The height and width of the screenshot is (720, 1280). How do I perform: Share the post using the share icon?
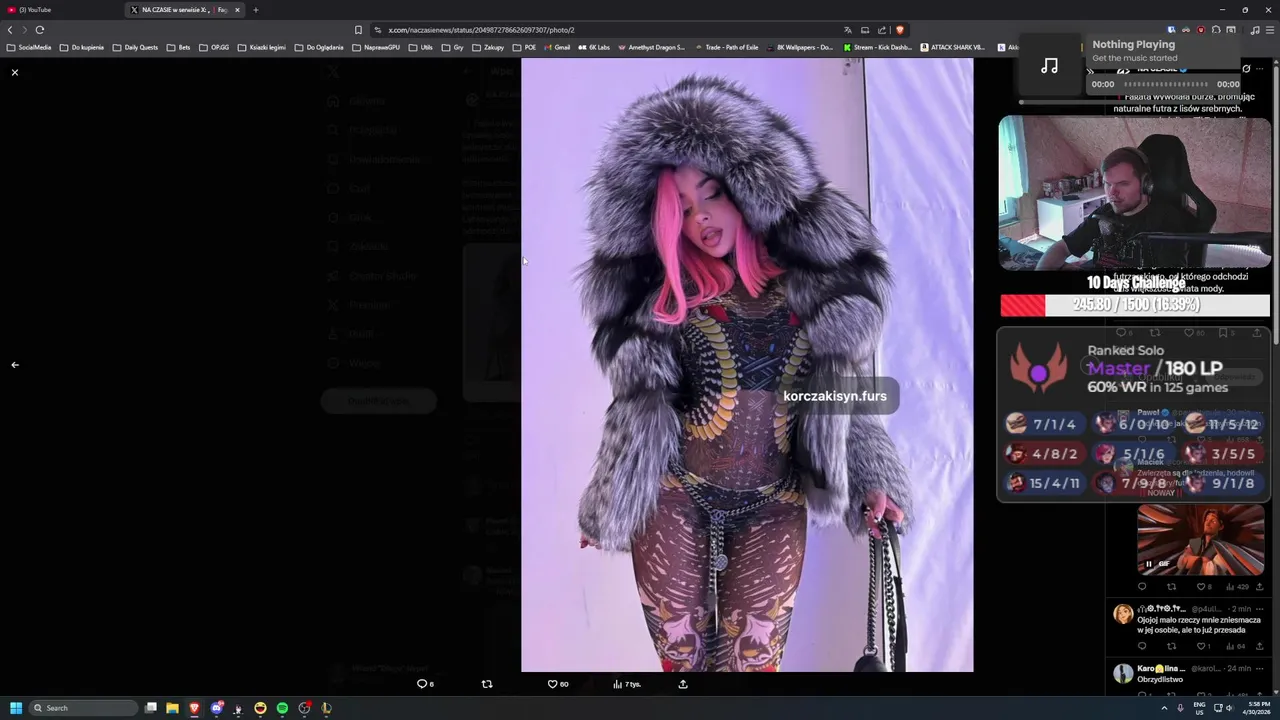point(683,684)
